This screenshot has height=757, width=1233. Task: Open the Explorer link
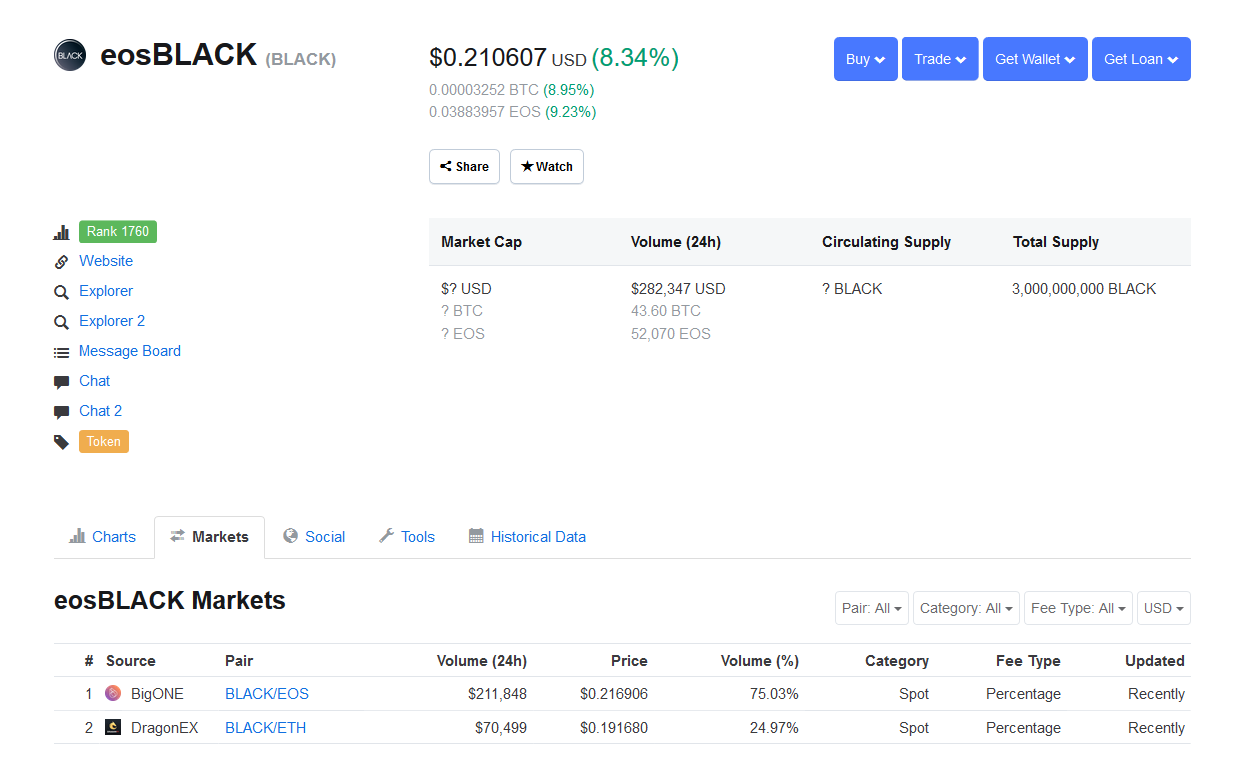tap(106, 291)
